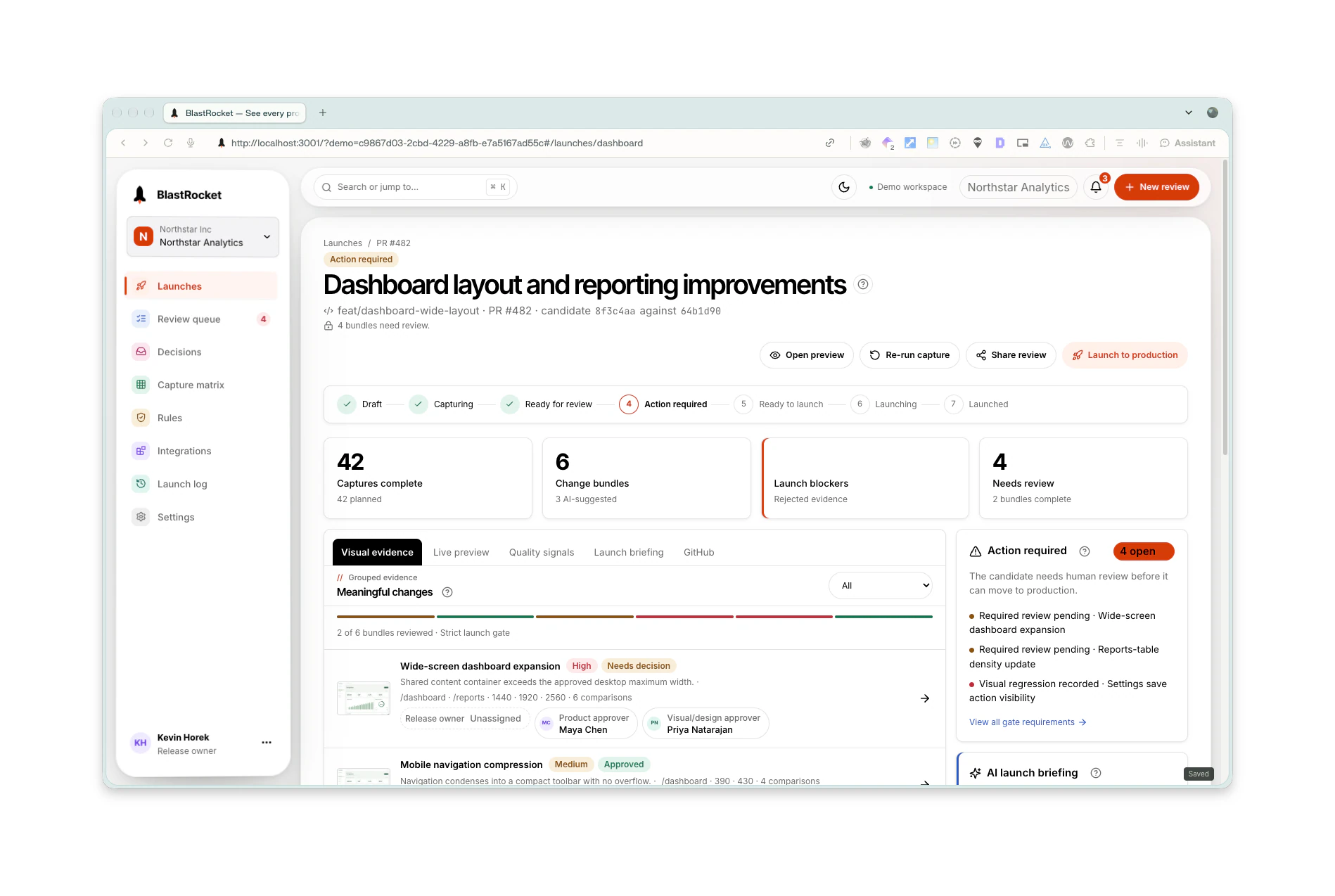This screenshot has height=896, width=1335.
Task: Focus the Search or jump to field
Action: click(x=415, y=187)
